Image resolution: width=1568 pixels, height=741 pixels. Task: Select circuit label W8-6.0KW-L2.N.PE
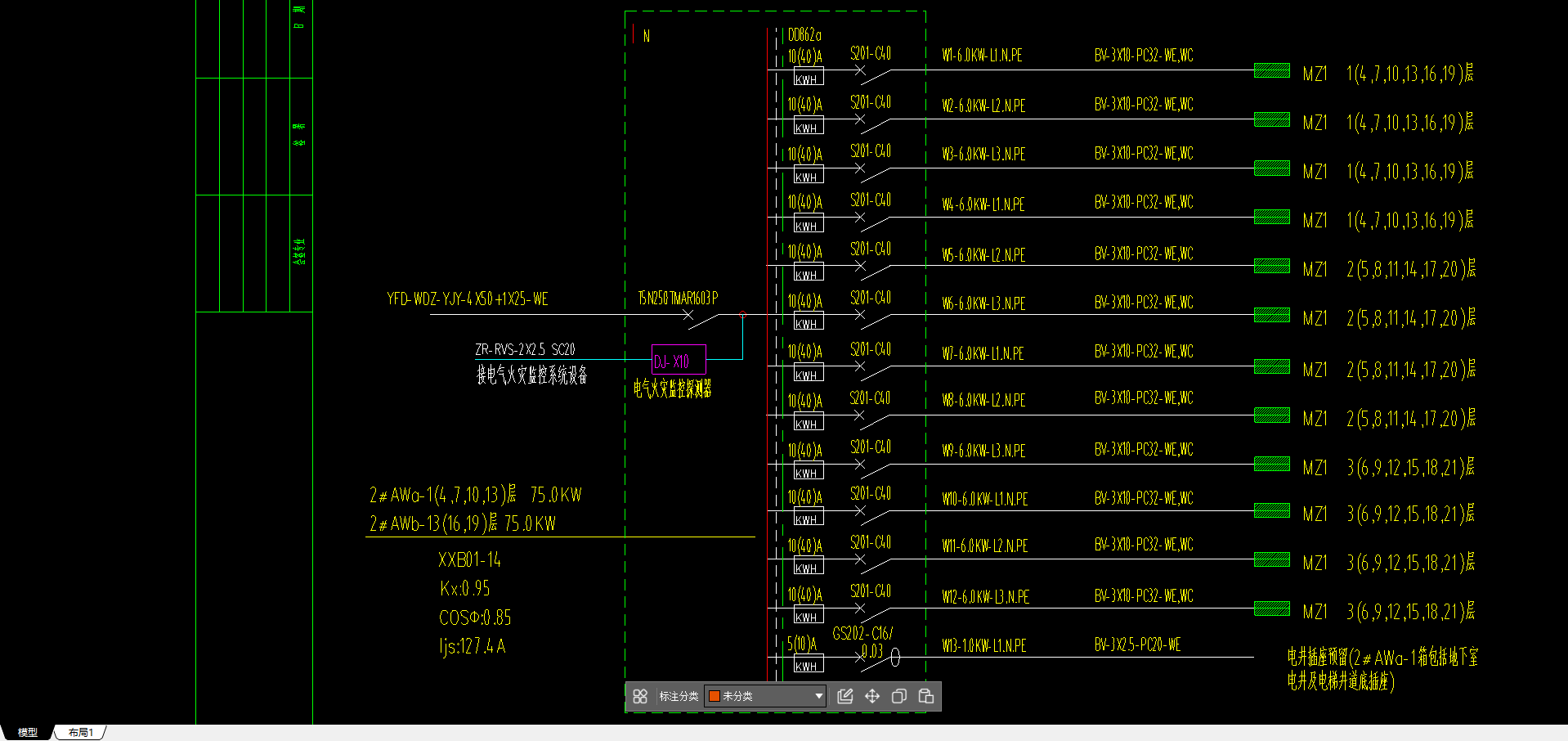[x=983, y=401]
